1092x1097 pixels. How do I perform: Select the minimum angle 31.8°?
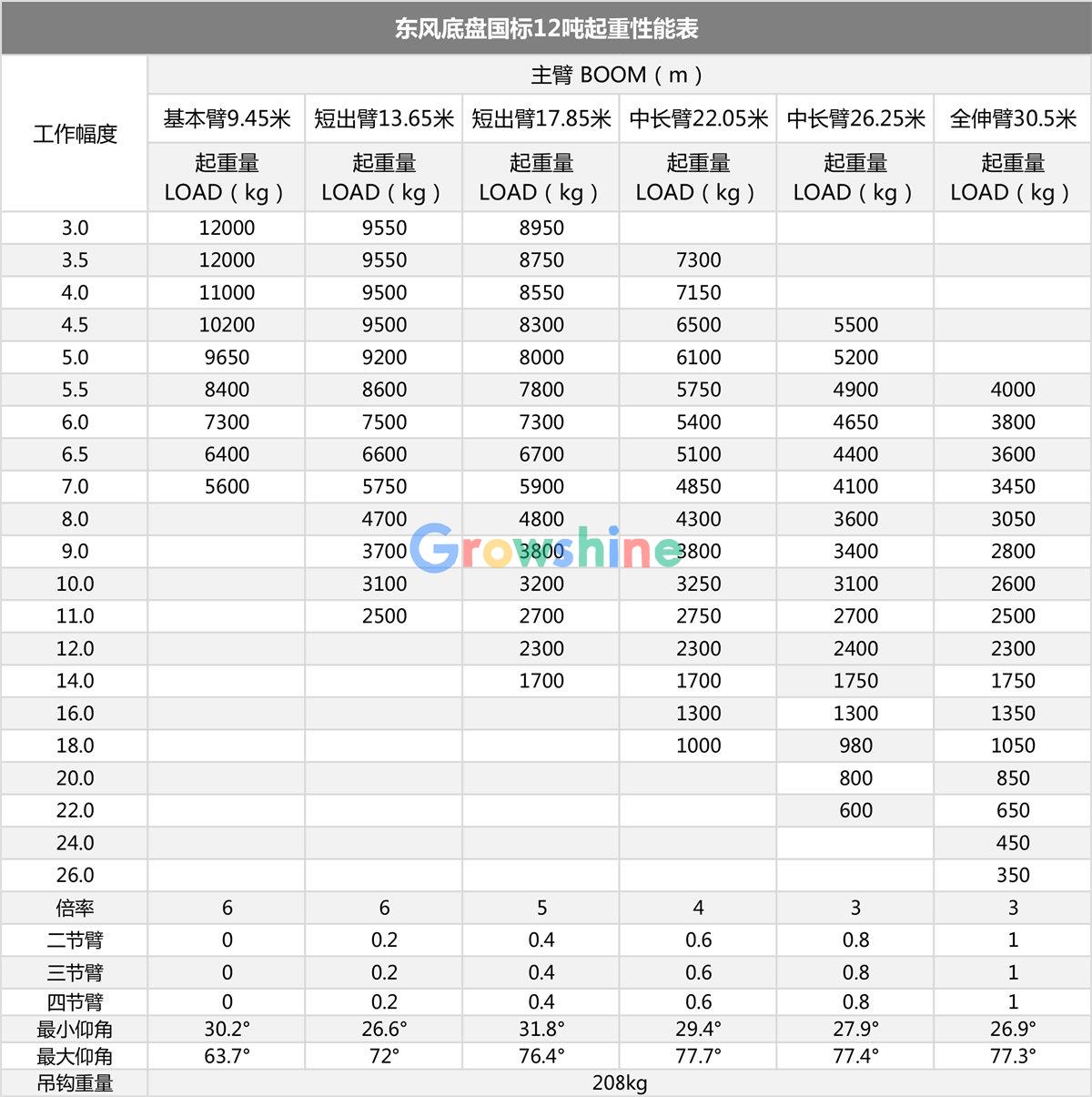541,1029
